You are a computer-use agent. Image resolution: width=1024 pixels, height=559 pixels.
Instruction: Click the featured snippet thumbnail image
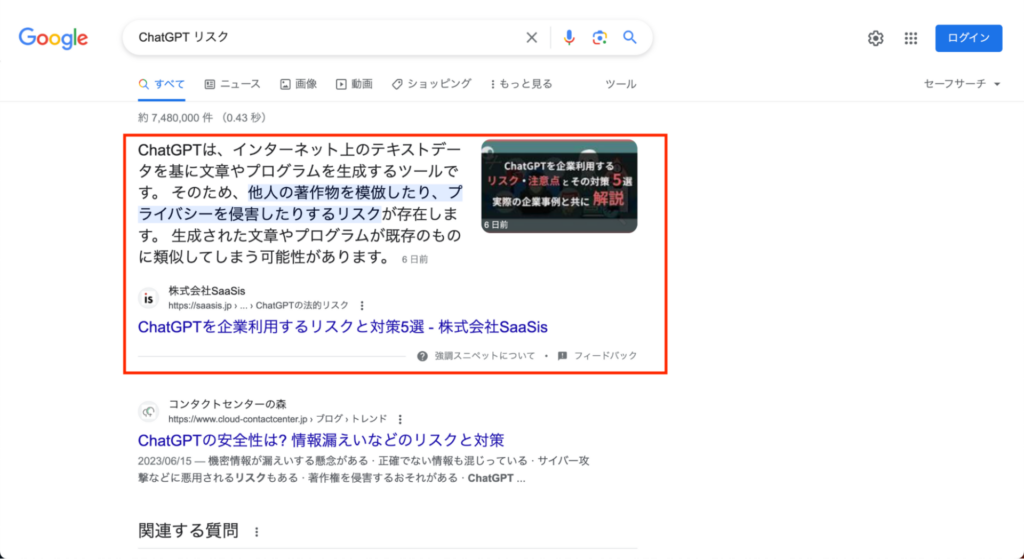pos(558,186)
